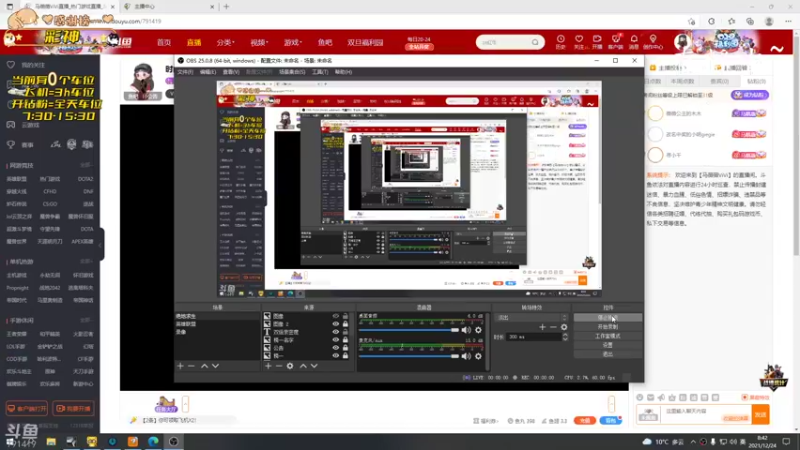The width and height of the screenshot is (800, 450).
Task: Open the 工具(T) menu in OBS
Action: tap(320, 72)
